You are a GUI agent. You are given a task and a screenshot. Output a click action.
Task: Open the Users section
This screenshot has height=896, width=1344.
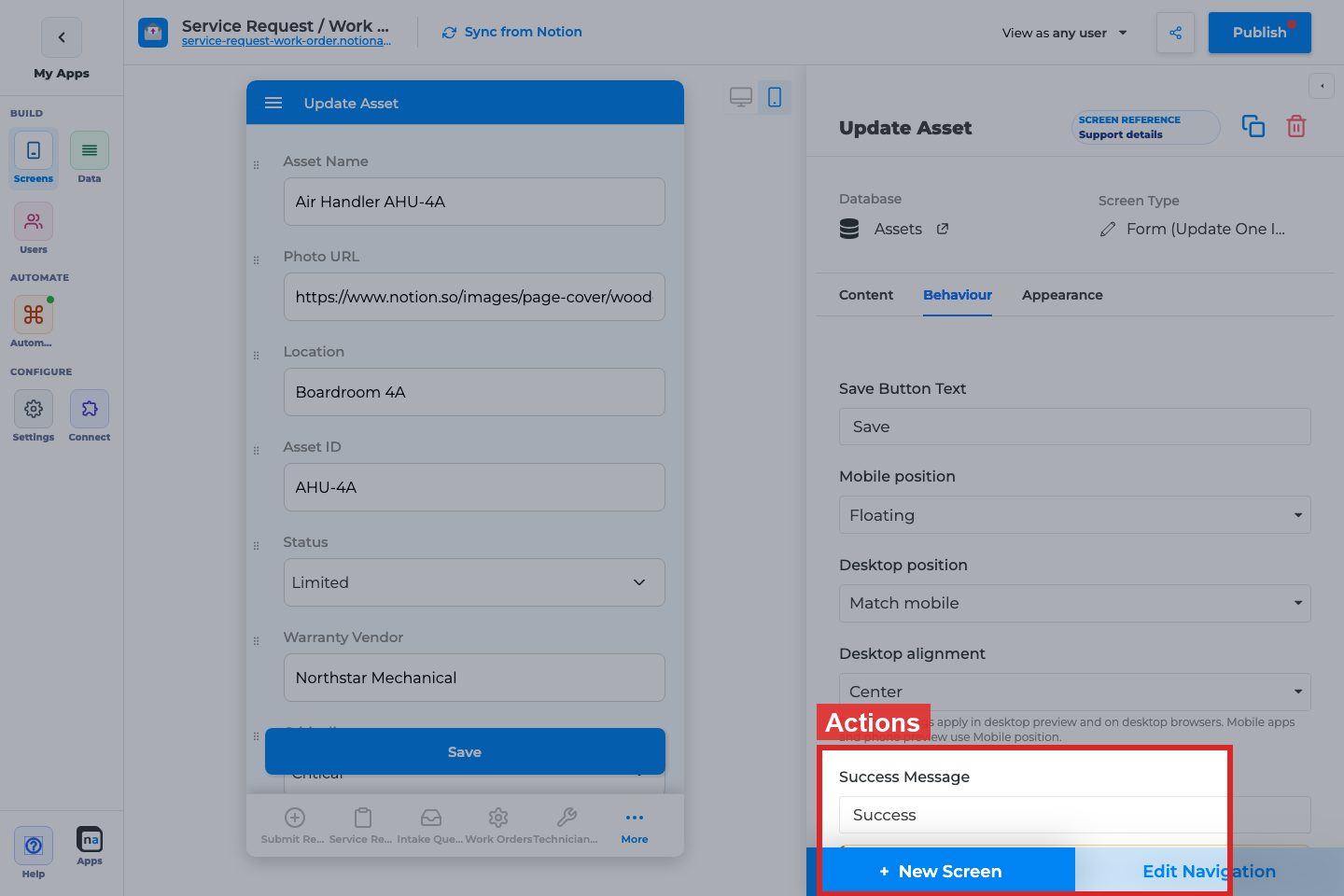pyautogui.click(x=34, y=229)
